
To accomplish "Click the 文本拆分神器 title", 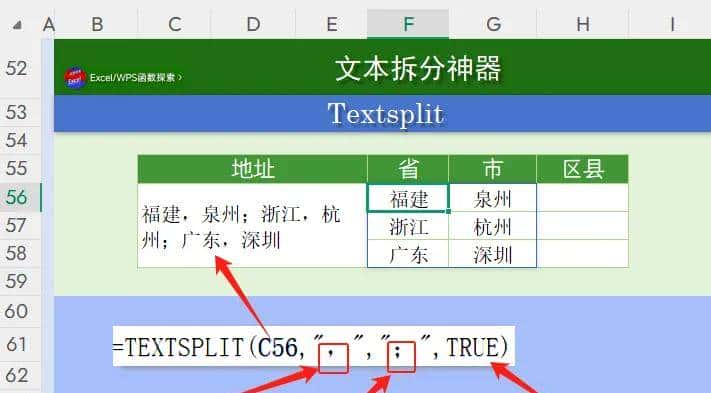I will [418, 68].
